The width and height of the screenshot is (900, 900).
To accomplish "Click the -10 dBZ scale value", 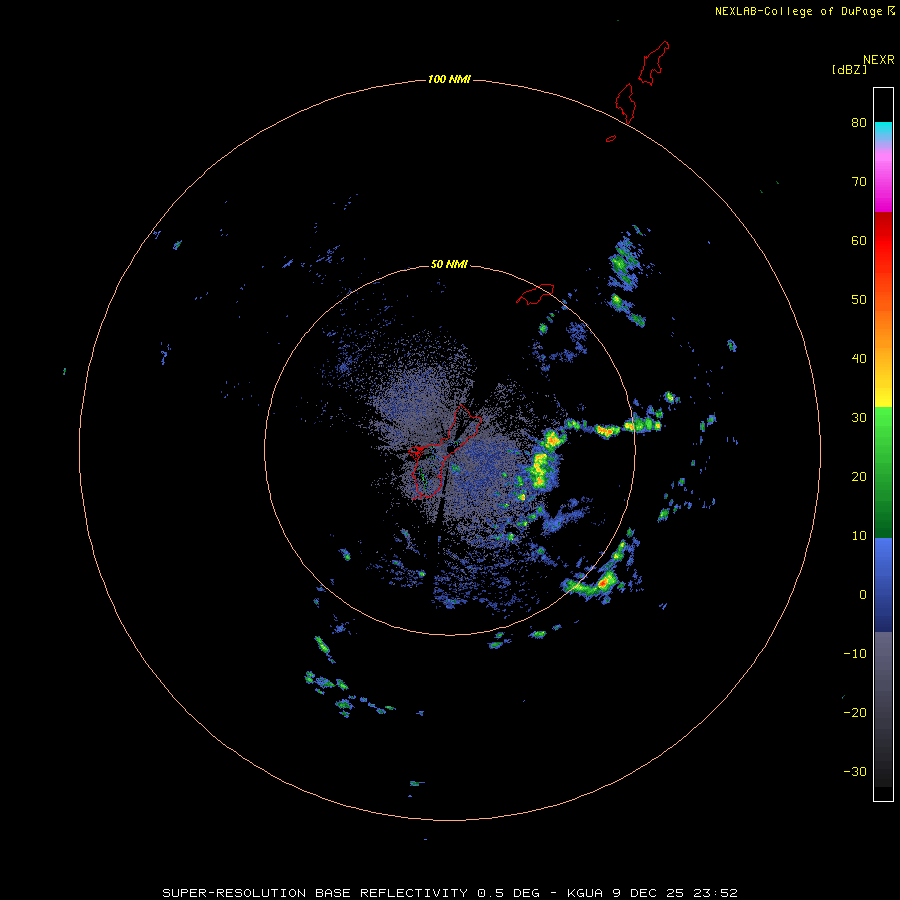I will [855, 653].
